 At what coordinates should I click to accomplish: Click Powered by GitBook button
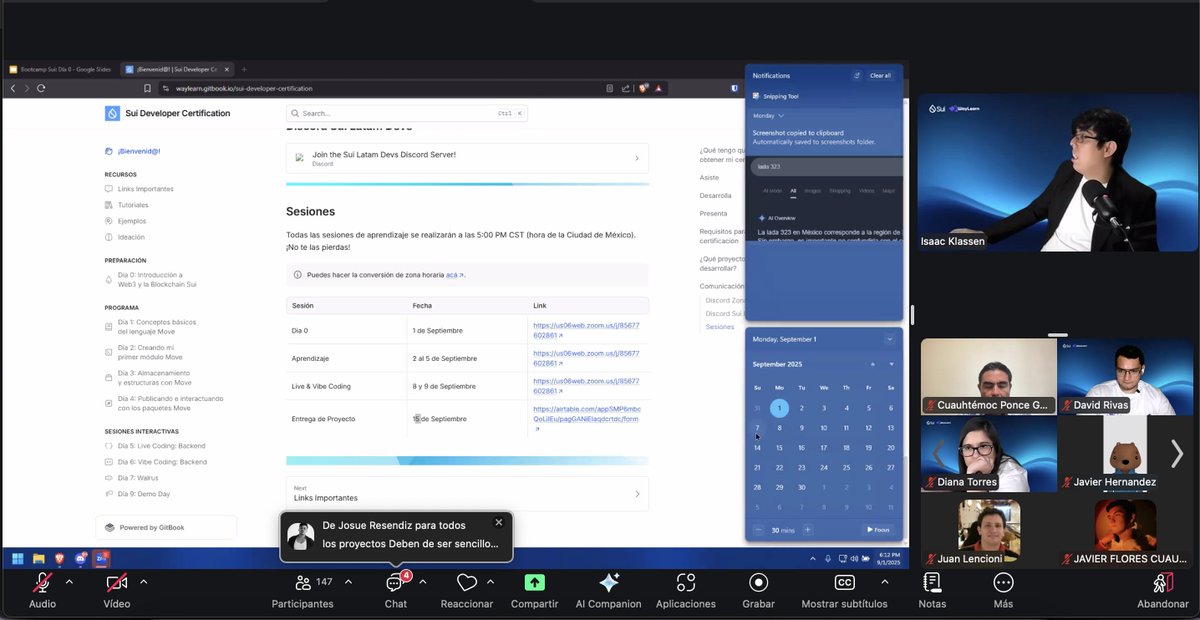pos(166,527)
